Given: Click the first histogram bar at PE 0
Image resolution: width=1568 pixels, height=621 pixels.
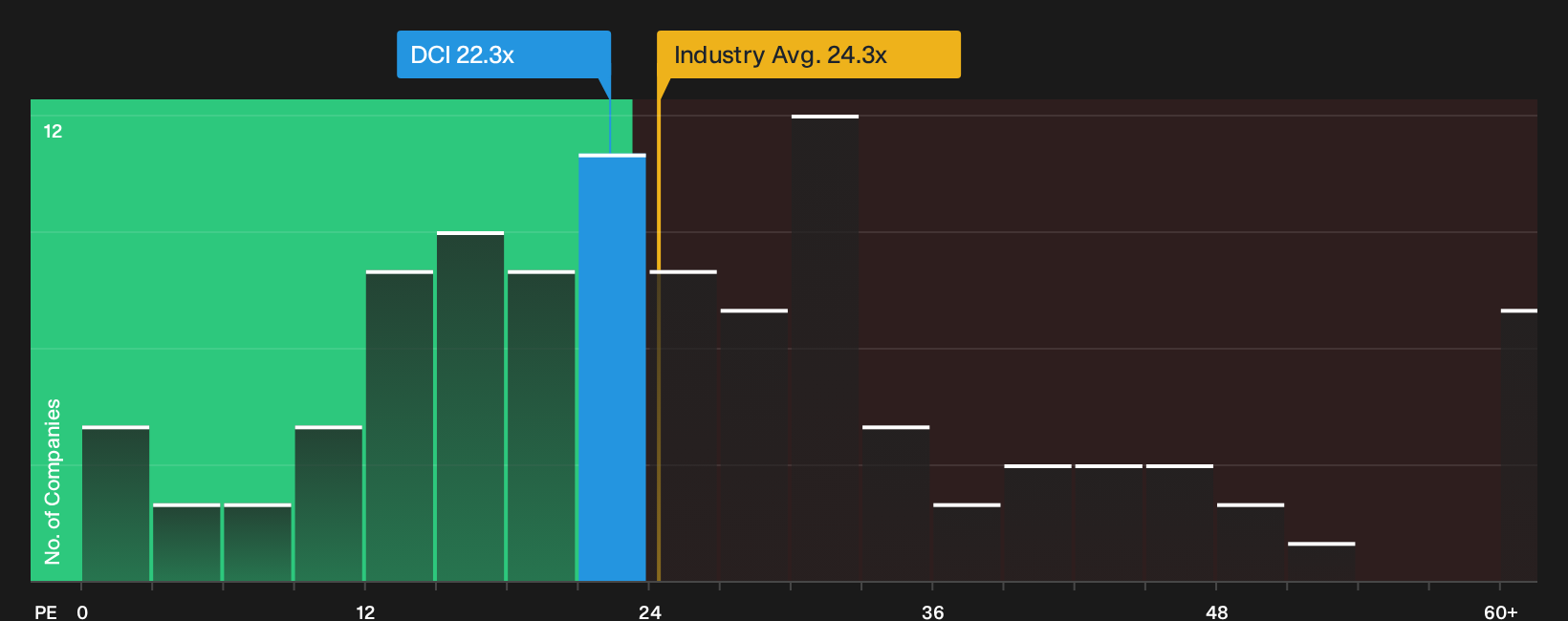Looking at the screenshot, I should pyautogui.click(x=116, y=503).
